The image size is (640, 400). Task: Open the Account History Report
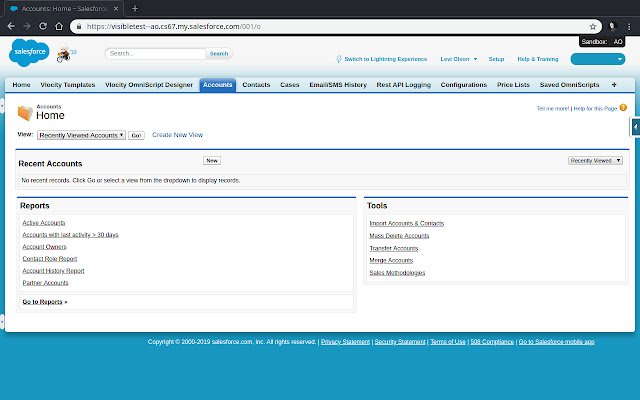coord(53,271)
